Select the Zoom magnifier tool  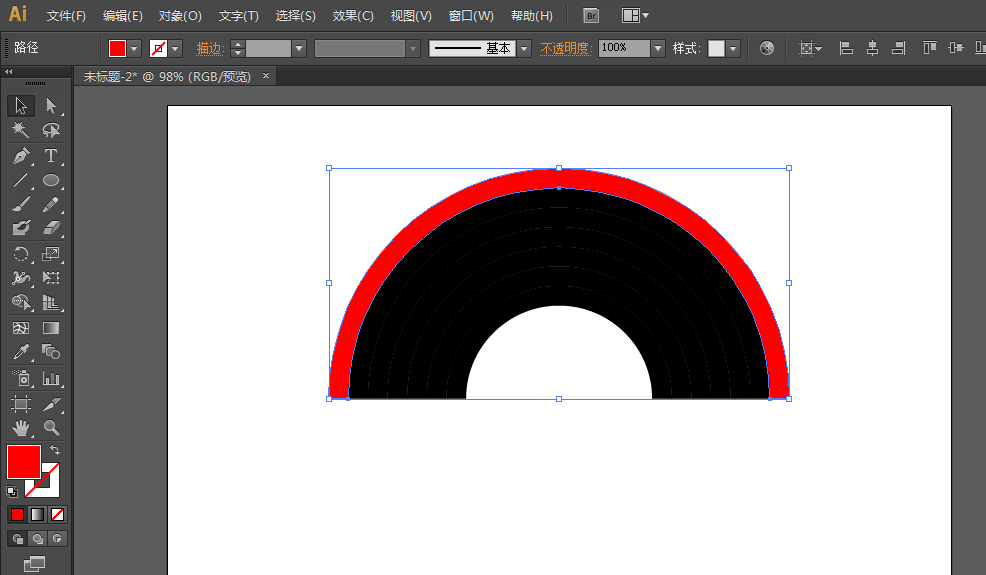click(x=51, y=428)
